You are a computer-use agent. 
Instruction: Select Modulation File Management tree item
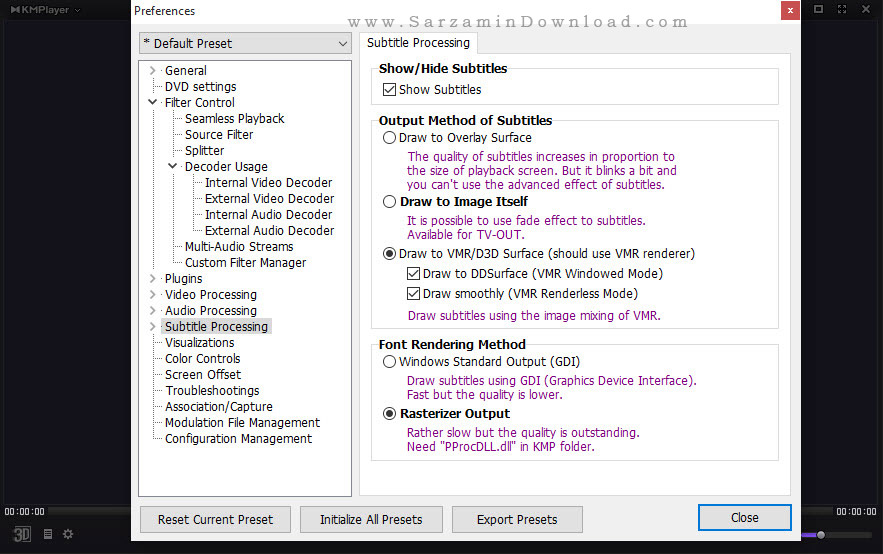coord(242,423)
